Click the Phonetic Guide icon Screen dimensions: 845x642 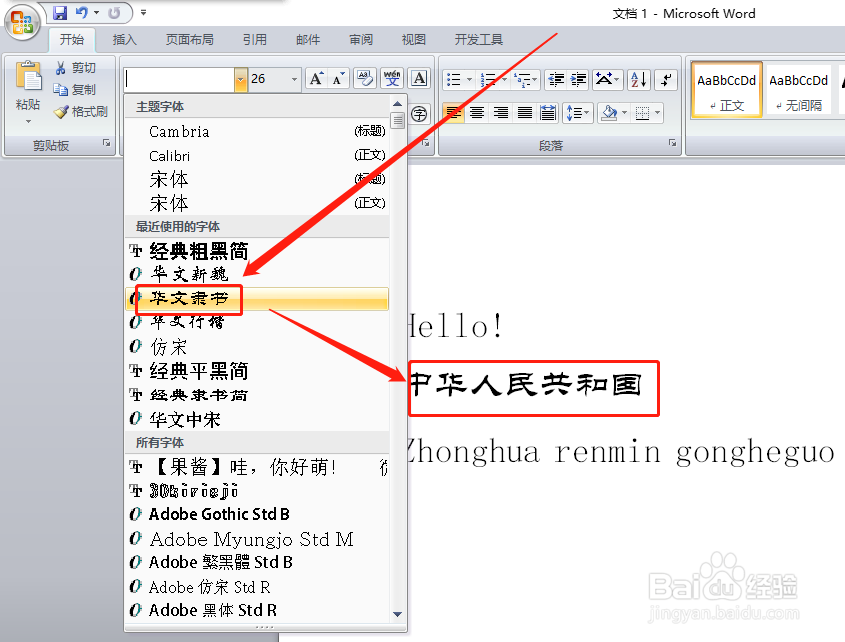(x=392, y=78)
